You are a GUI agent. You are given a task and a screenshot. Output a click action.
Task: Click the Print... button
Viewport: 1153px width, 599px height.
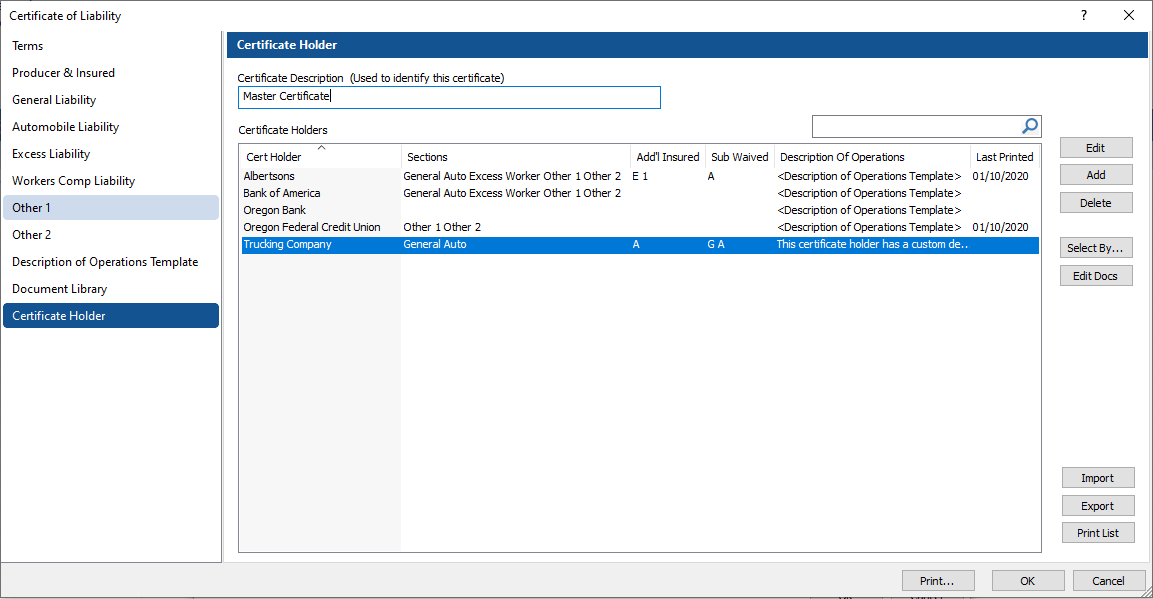click(x=938, y=581)
